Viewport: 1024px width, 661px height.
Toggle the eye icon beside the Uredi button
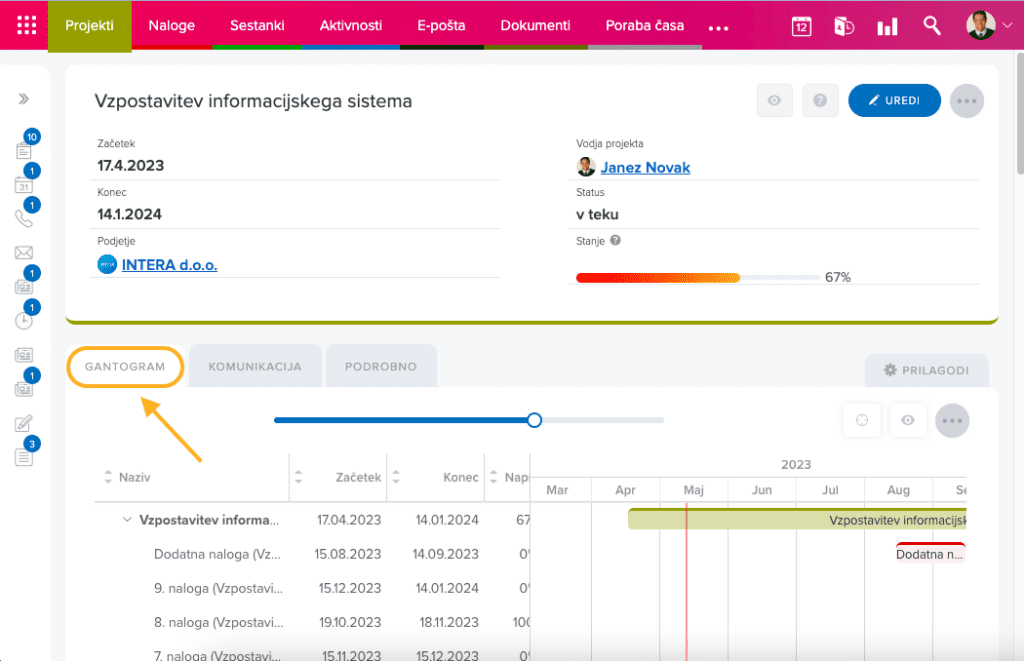point(774,101)
